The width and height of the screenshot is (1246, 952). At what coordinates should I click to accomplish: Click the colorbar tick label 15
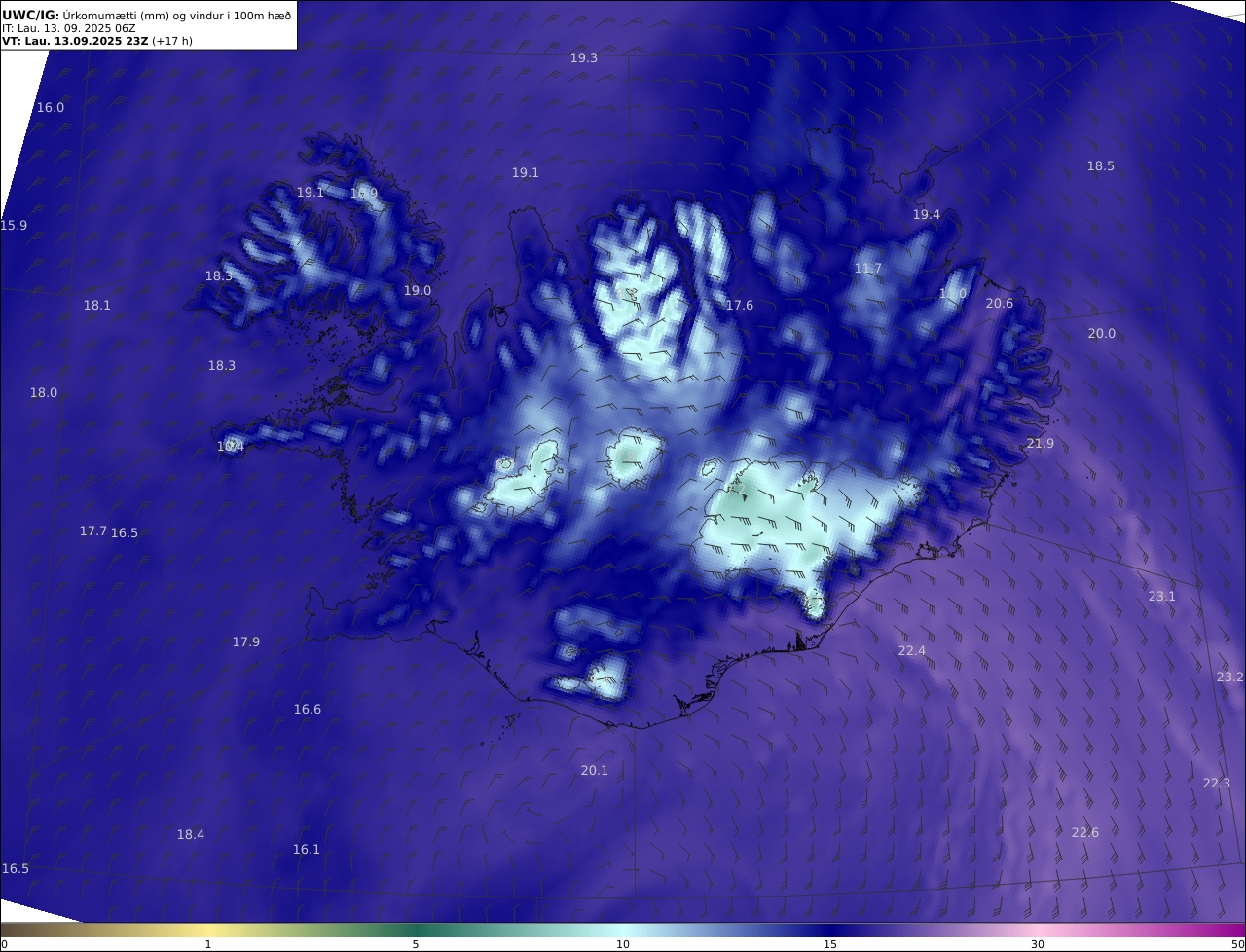coord(830,945)
